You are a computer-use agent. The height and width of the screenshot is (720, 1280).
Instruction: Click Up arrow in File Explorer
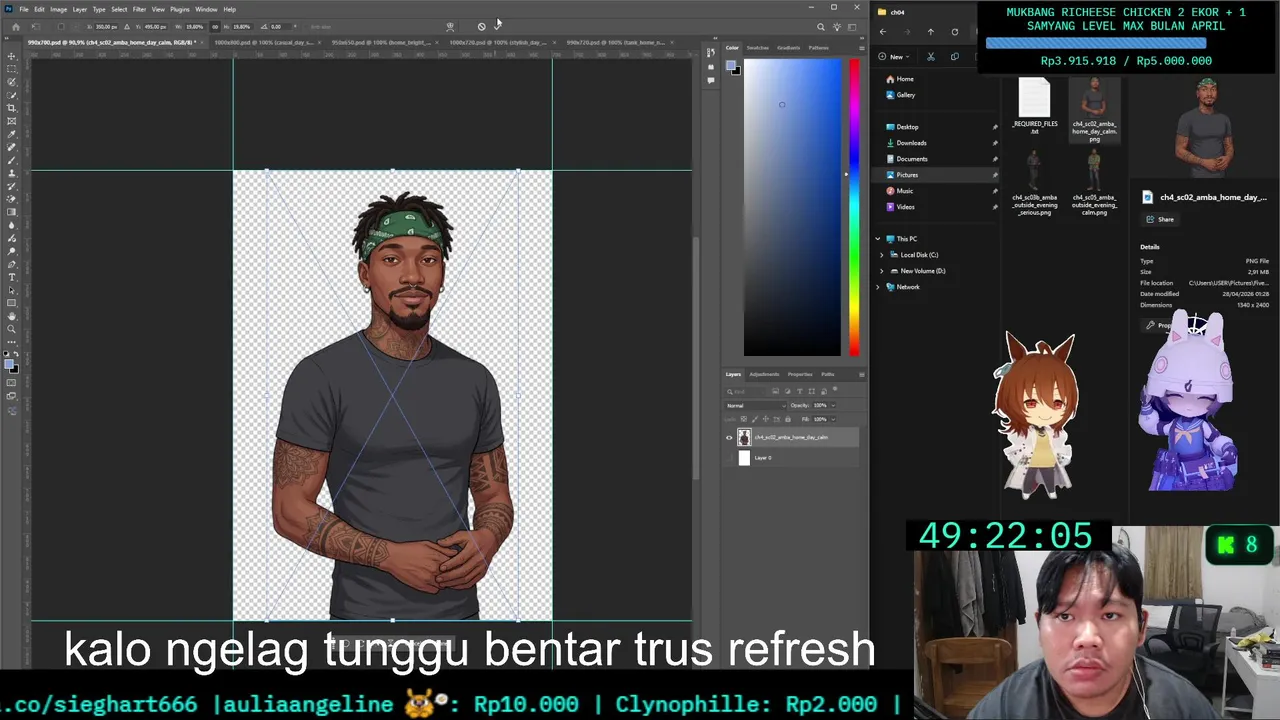931,32
